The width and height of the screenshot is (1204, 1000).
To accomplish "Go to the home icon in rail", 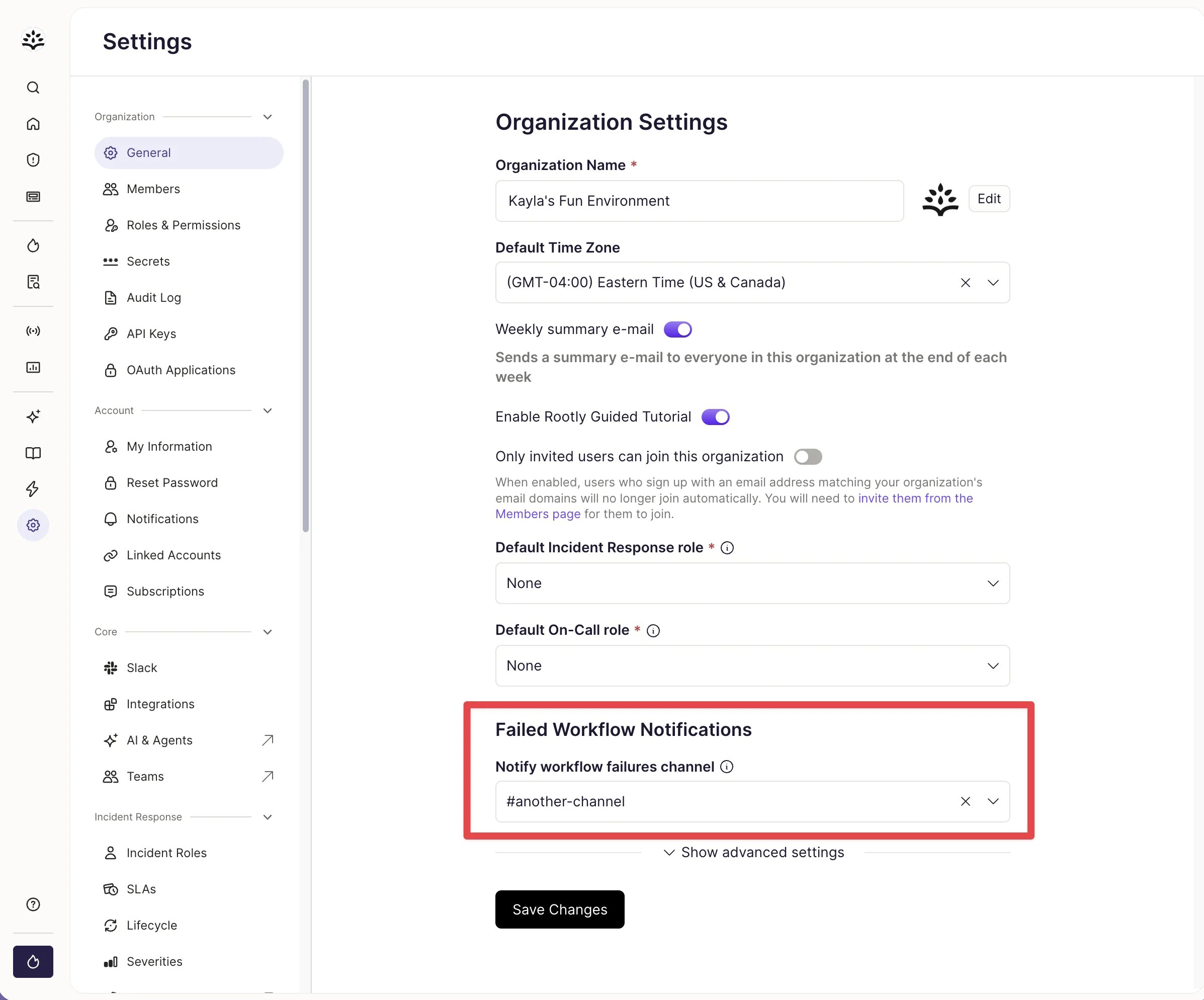I will pos(33,124).
